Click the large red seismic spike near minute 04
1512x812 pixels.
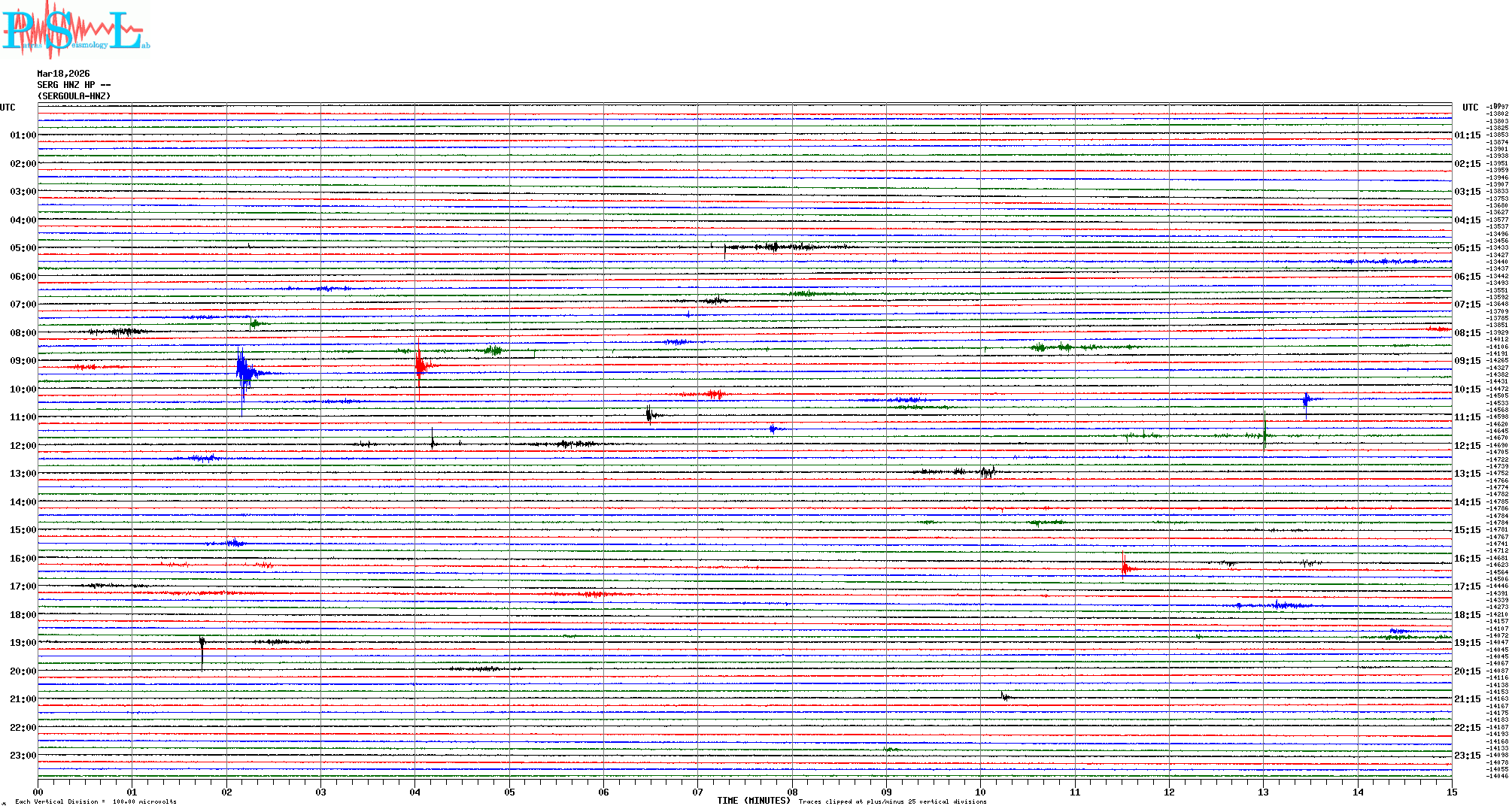click(x=420, y=365)
